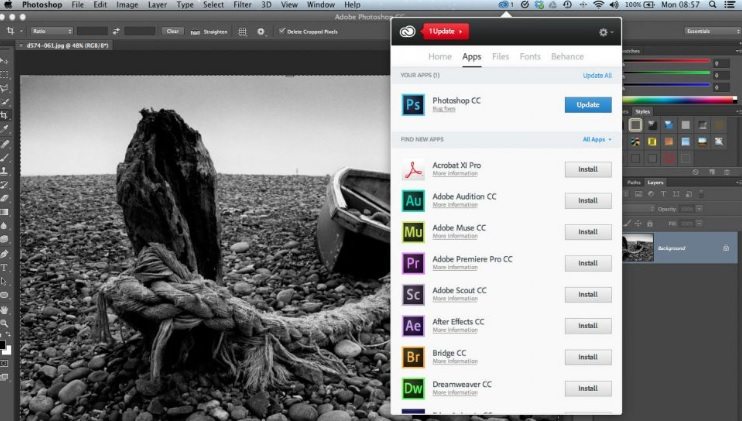
Task: Install Dreamweaver CC
Action: coord(588,388)
